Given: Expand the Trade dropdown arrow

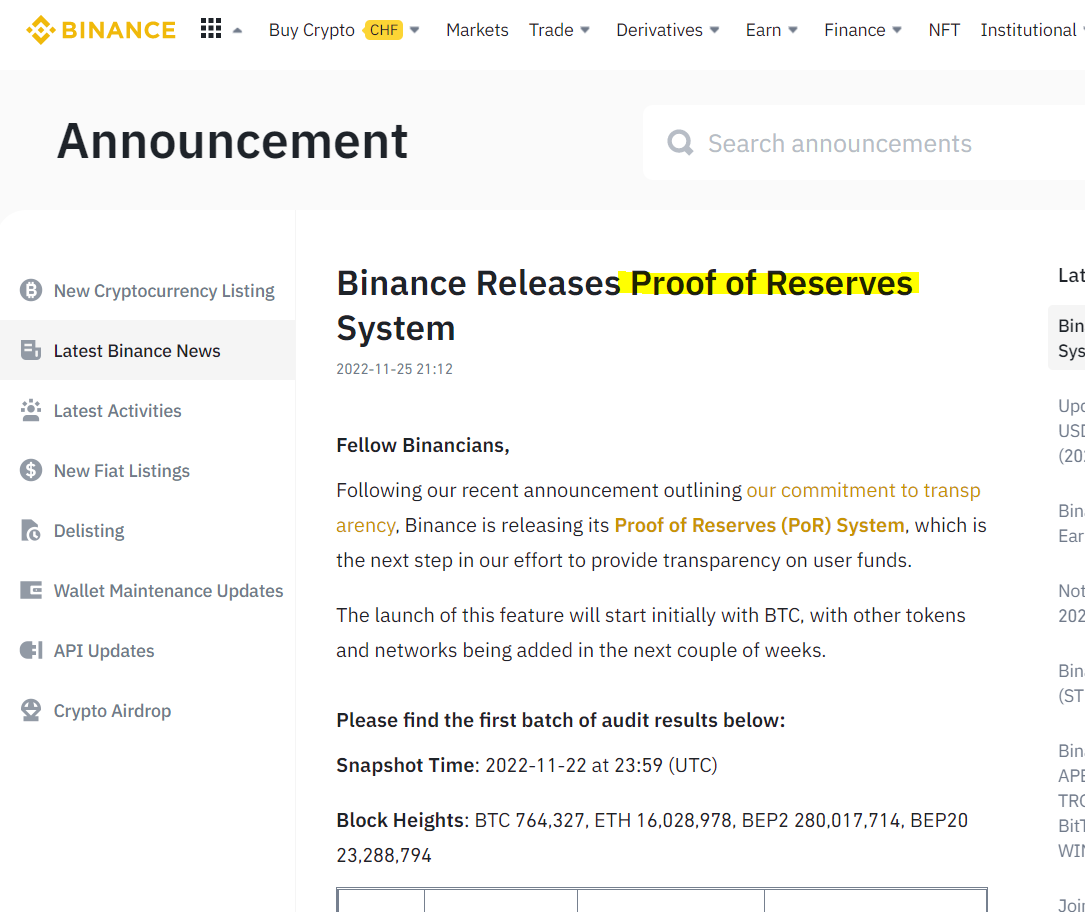Looking at the screenshot, I should pyautogui.click(x=585, y=30).
